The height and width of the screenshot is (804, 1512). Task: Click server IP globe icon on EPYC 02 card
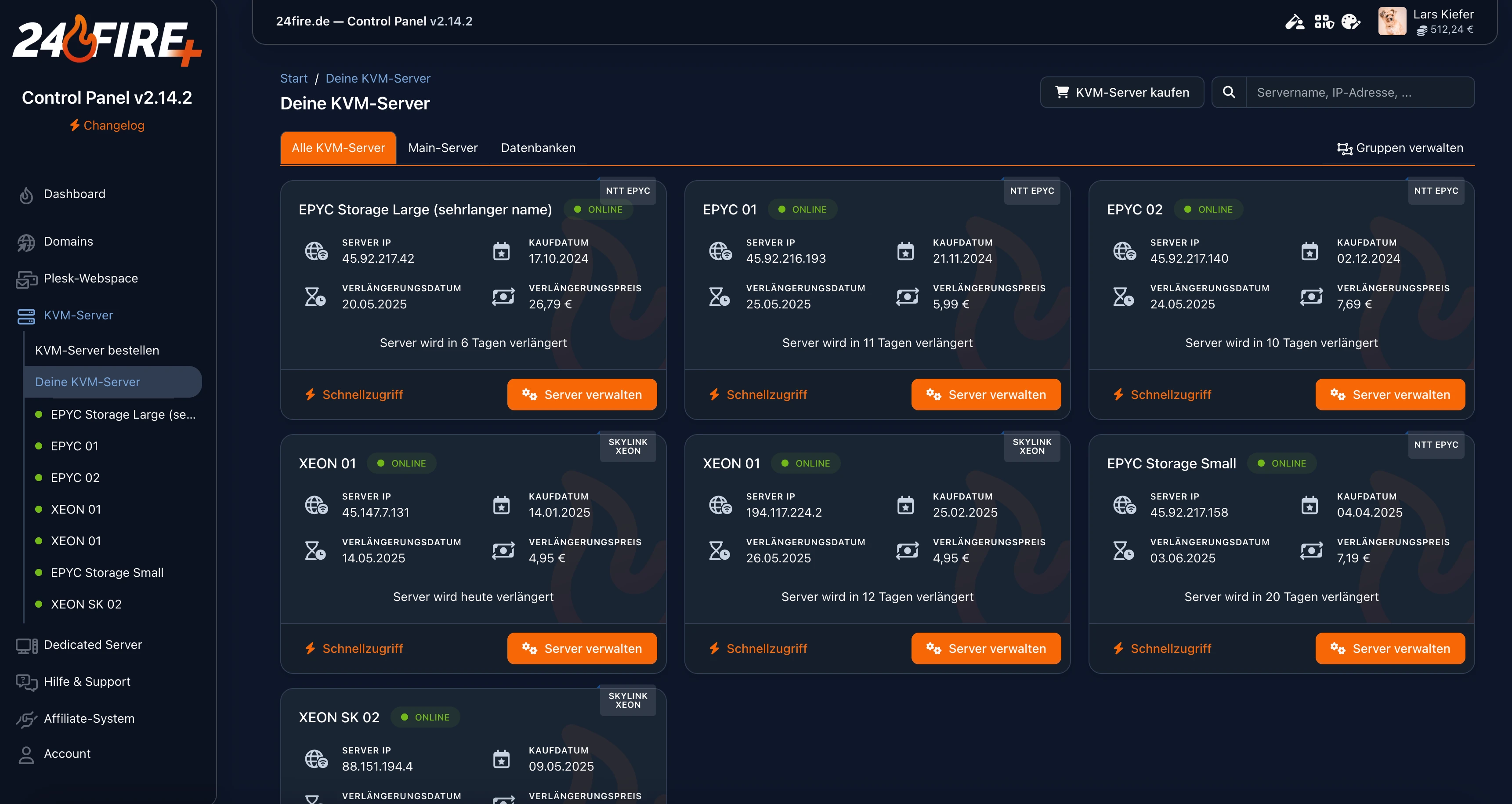(x=1124, y=250)
